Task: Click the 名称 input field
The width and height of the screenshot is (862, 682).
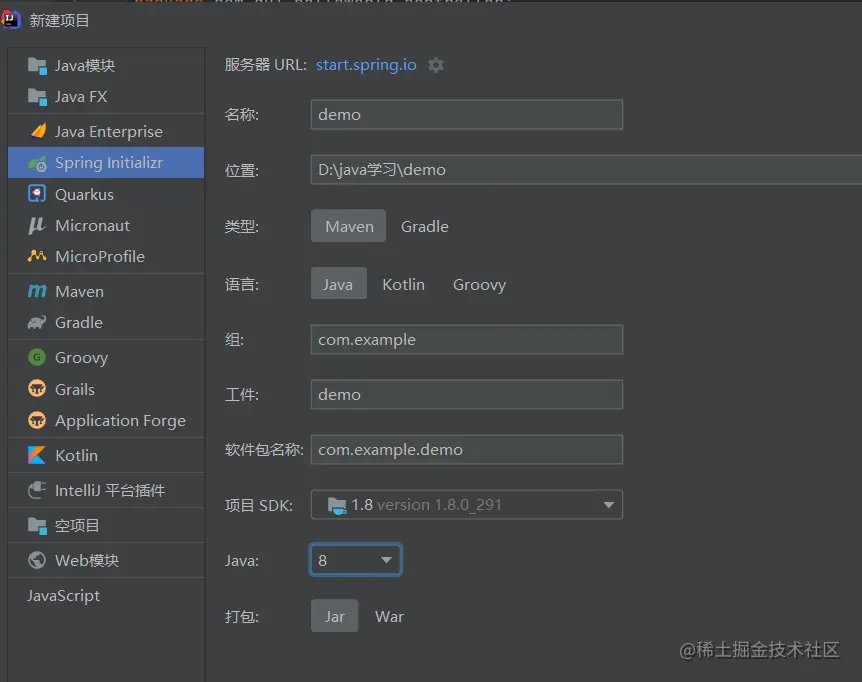Action: click(x=467, y=114)
